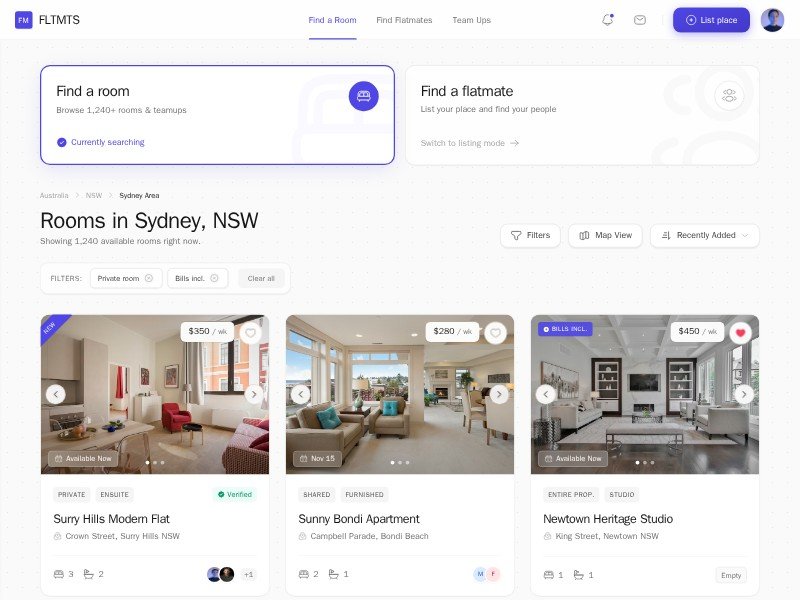Click the Switch to listing mode link

click(469, 143)
